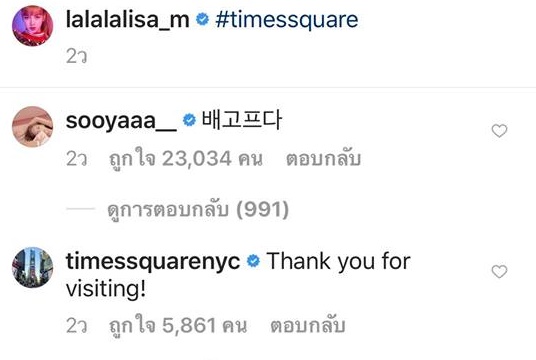The height and width of the screenshot is (360, 536).
Task: Reply to the sooyaaa__ comment
Action: 323,159
